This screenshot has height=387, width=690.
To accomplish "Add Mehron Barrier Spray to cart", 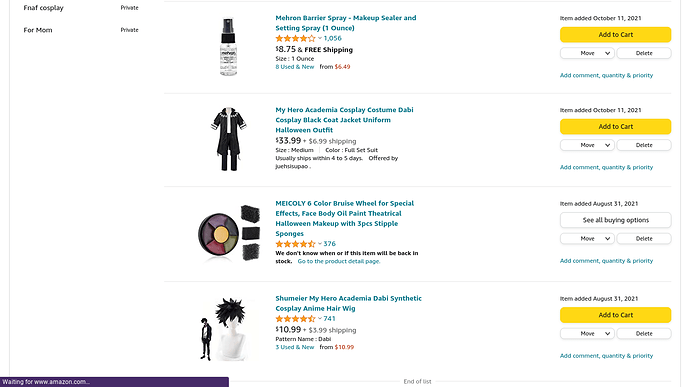I will (615, 35).
